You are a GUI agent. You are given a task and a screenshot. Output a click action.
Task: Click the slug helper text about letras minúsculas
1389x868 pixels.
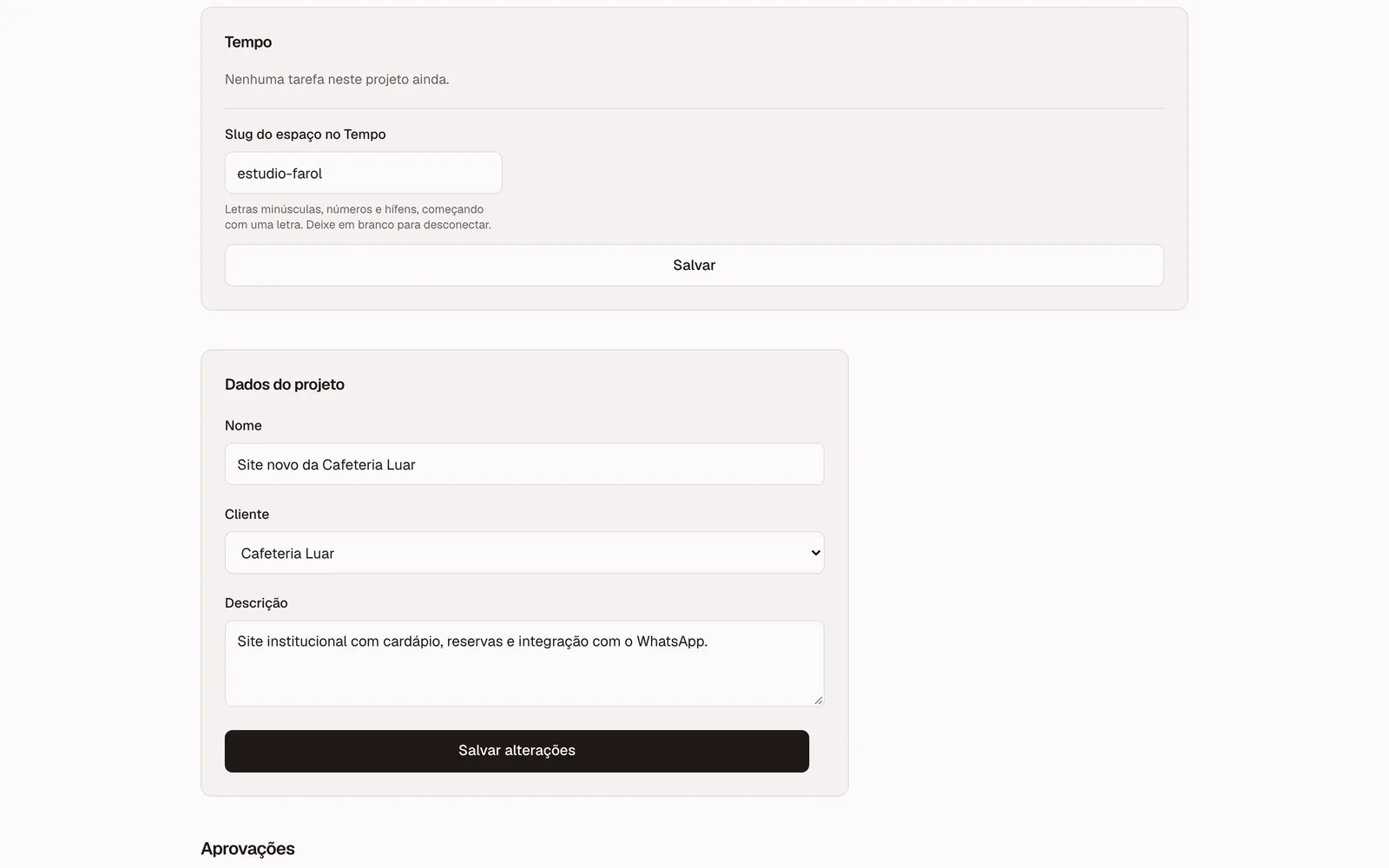358,217
